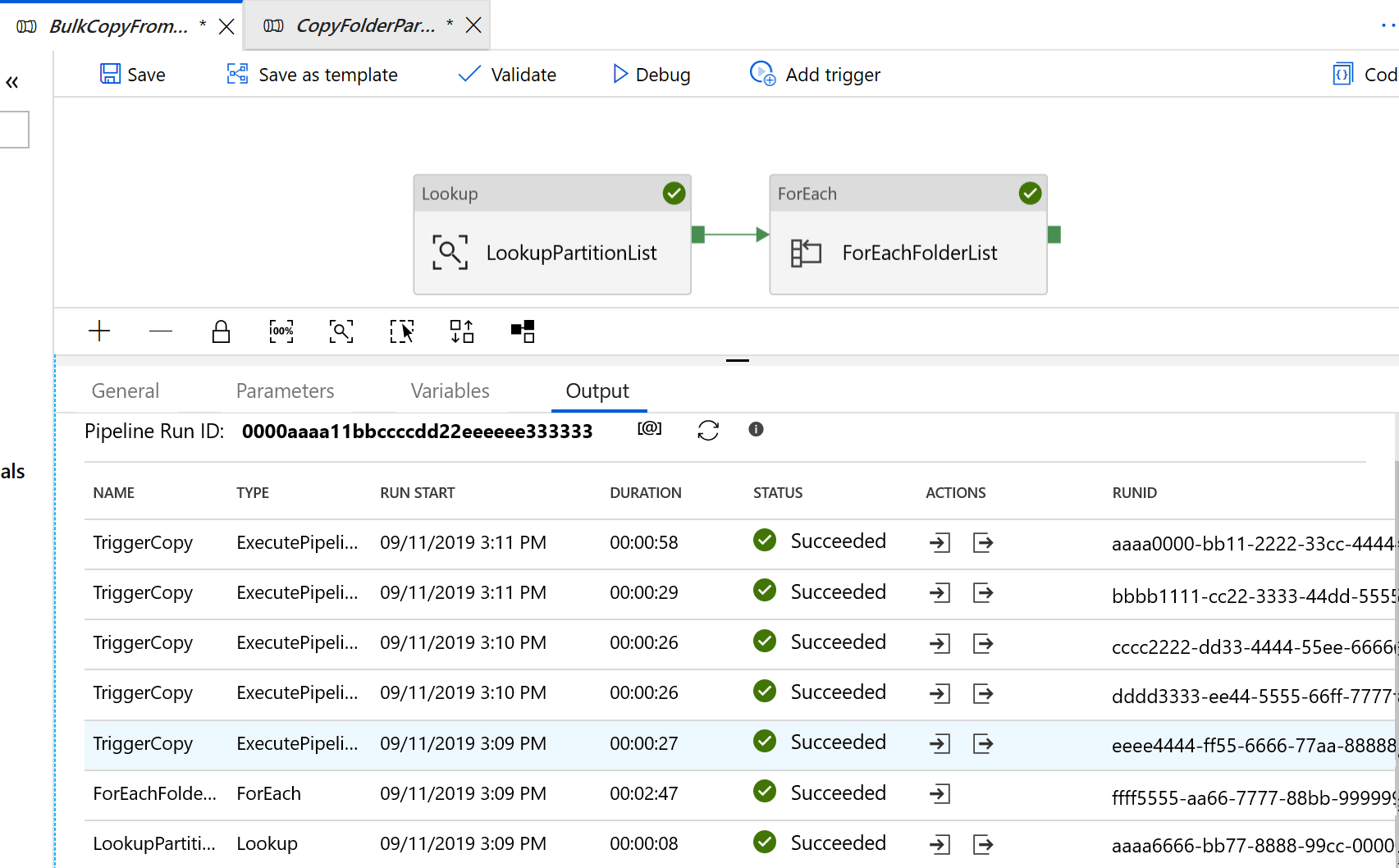Image resolution: width=1399 pixels, height=868 pixels.
Task: Switch to the Variables tab
Action: tap(450, 391)
